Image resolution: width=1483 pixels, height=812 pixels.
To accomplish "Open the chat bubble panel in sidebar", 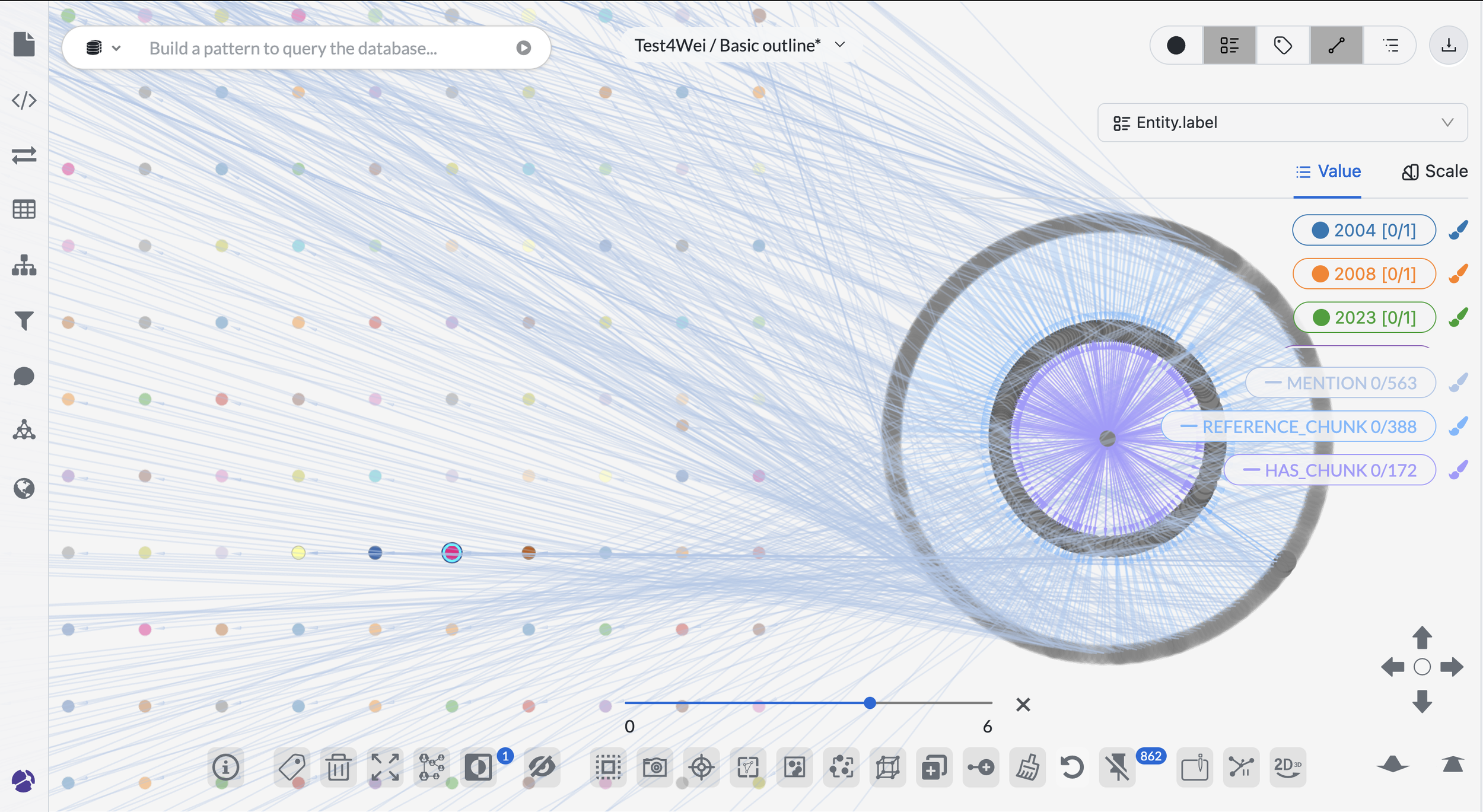I will (x=24, y=377).
